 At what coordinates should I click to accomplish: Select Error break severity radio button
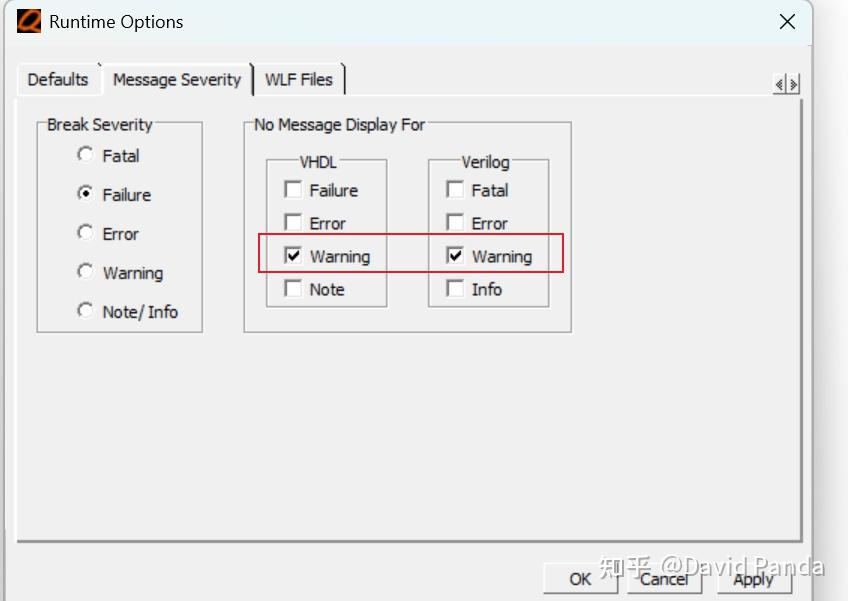click(85, 233)
